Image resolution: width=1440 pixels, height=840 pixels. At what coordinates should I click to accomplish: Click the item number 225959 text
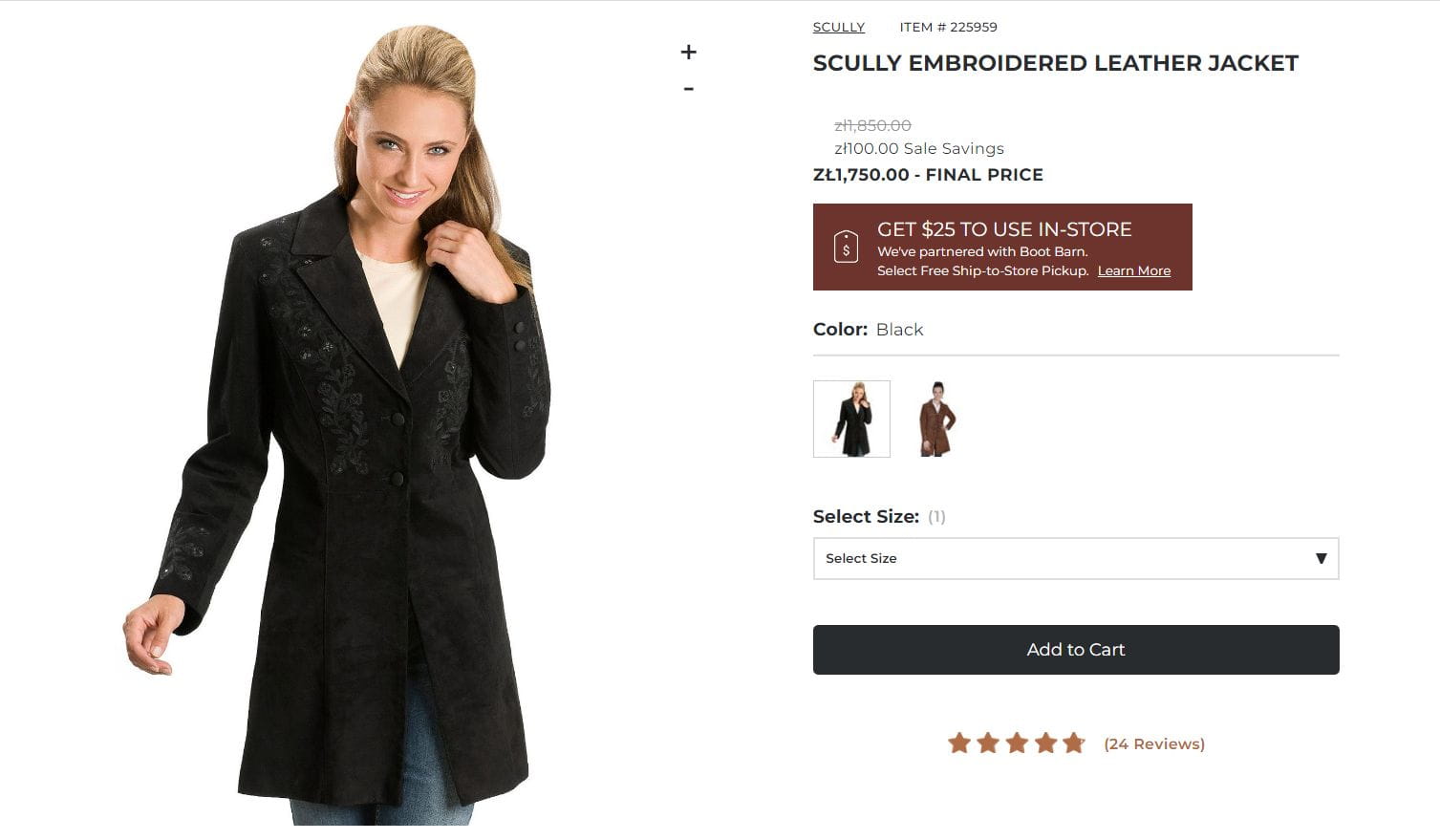click(x=948, y=27)
